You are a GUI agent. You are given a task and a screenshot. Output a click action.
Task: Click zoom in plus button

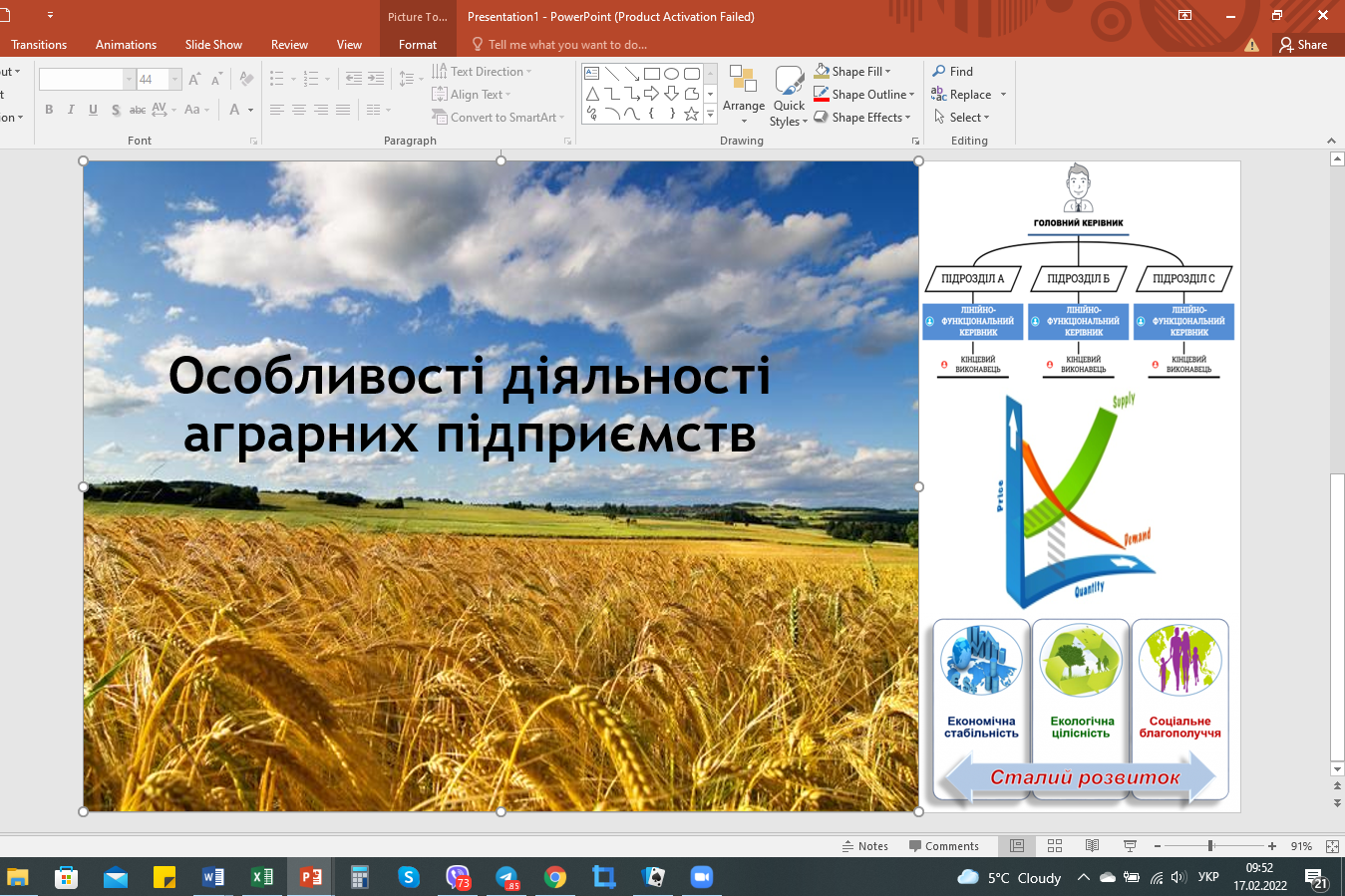click(1272, 846)
